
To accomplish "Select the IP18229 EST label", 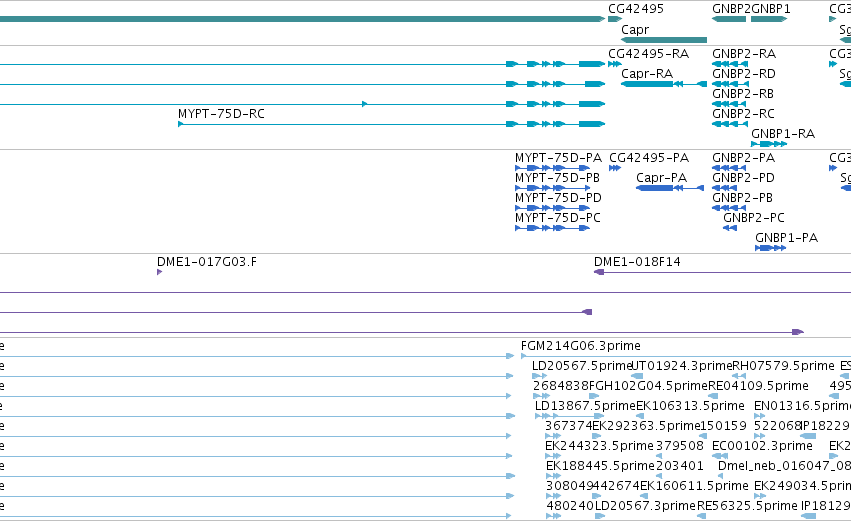I will coord(825,426).
